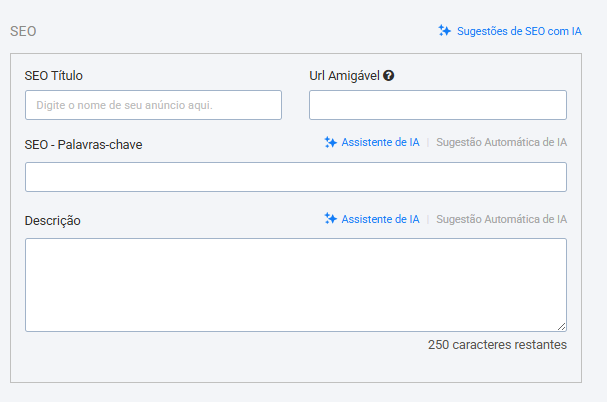Click the Url Amigável label text
Viewport: 607px width, 402px height.
pos(344,76)
